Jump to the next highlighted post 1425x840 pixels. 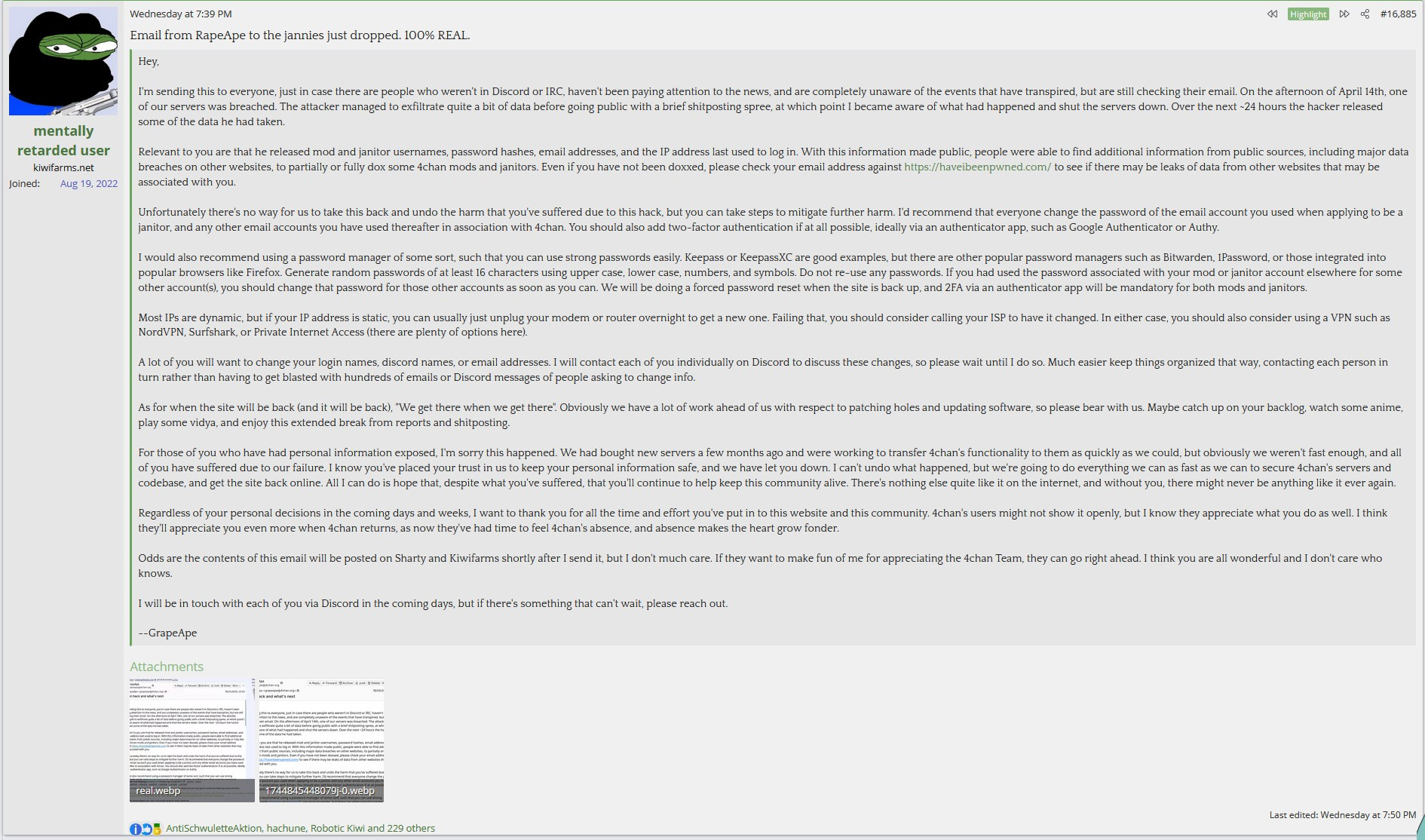(1344, 14)
